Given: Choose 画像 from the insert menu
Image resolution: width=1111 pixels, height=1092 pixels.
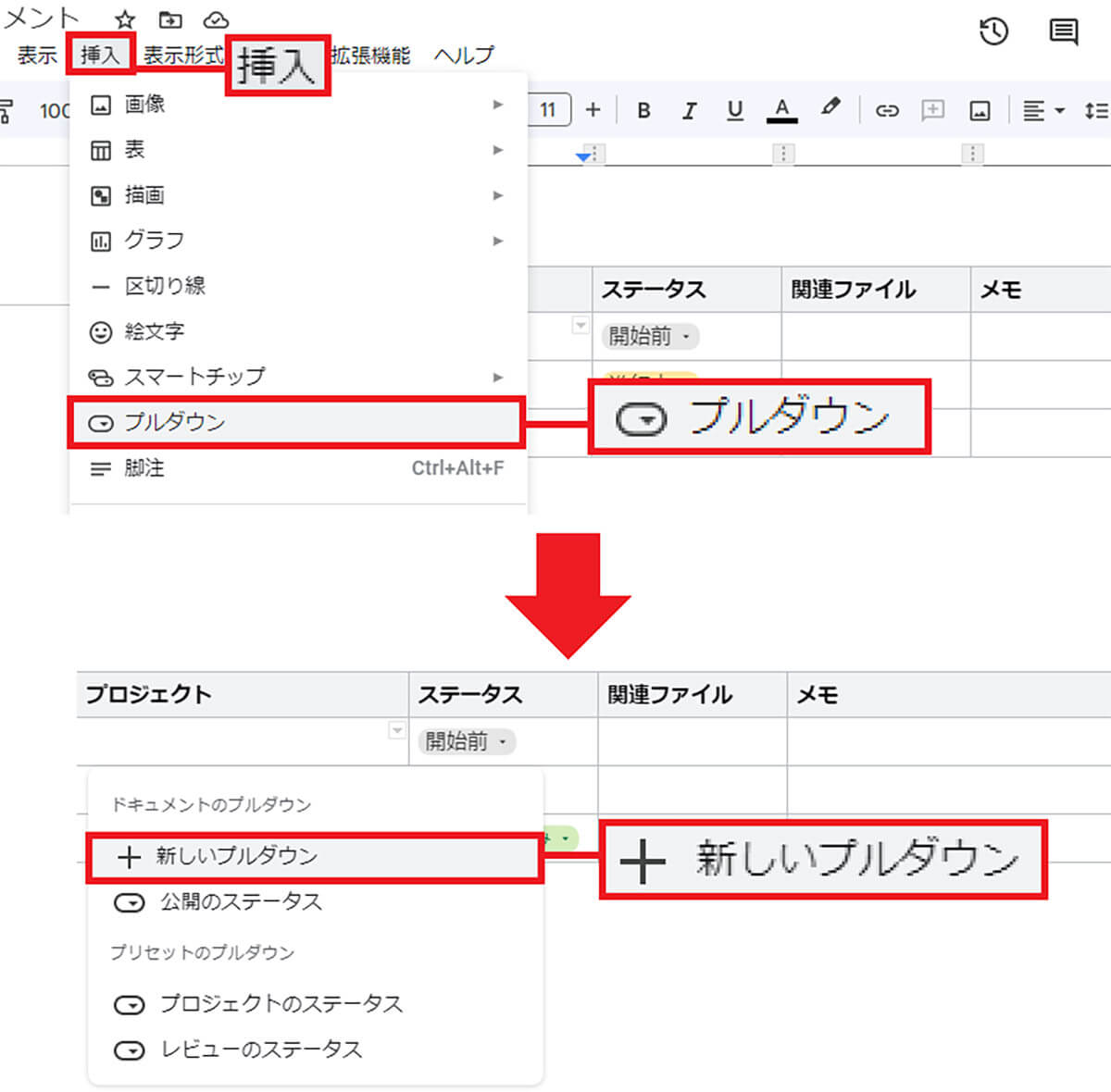Looking at the screenshot, I should pyautogui.click(x=298, y=105).
